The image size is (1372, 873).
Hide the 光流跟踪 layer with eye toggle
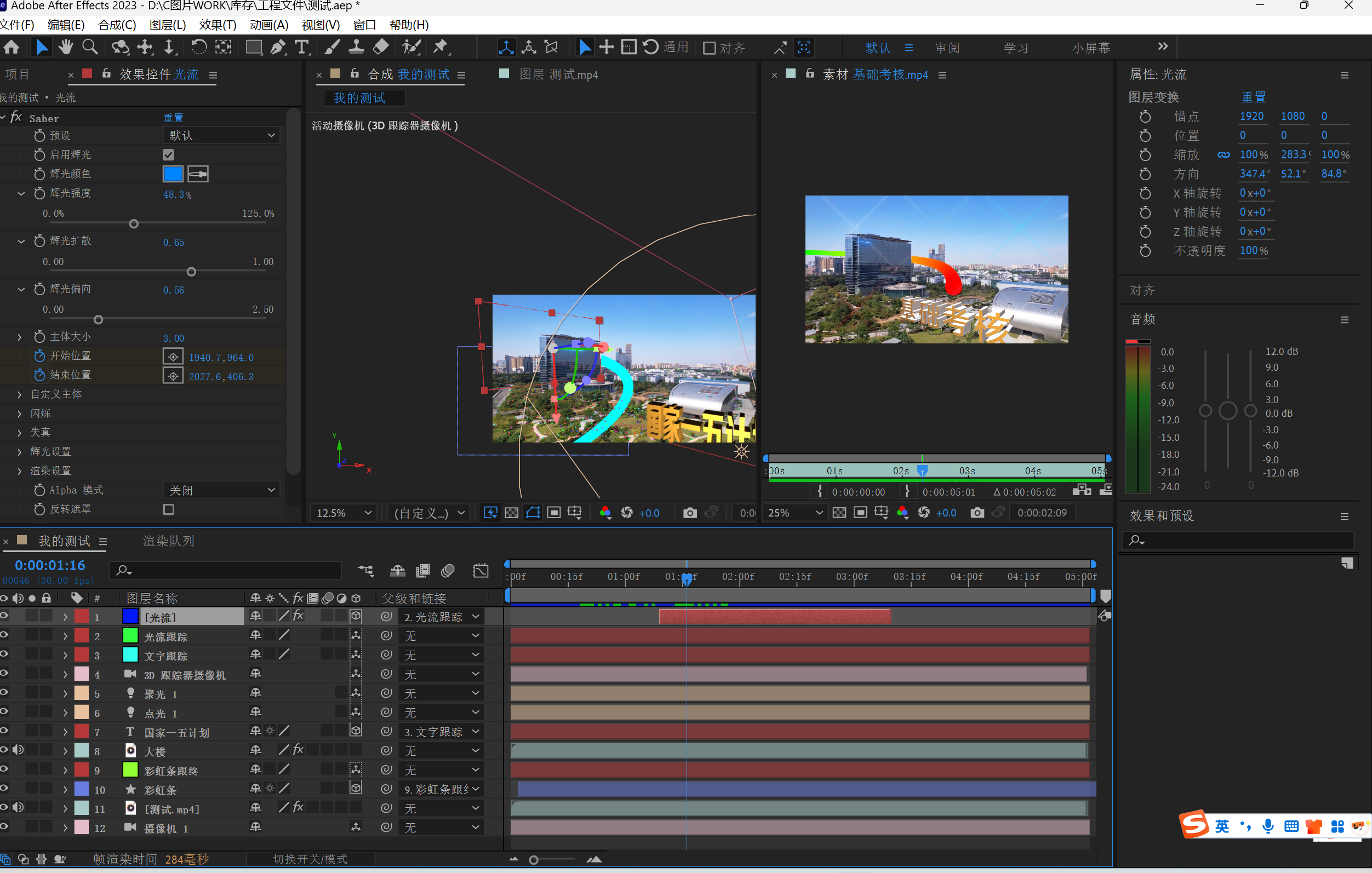point(4,635)
